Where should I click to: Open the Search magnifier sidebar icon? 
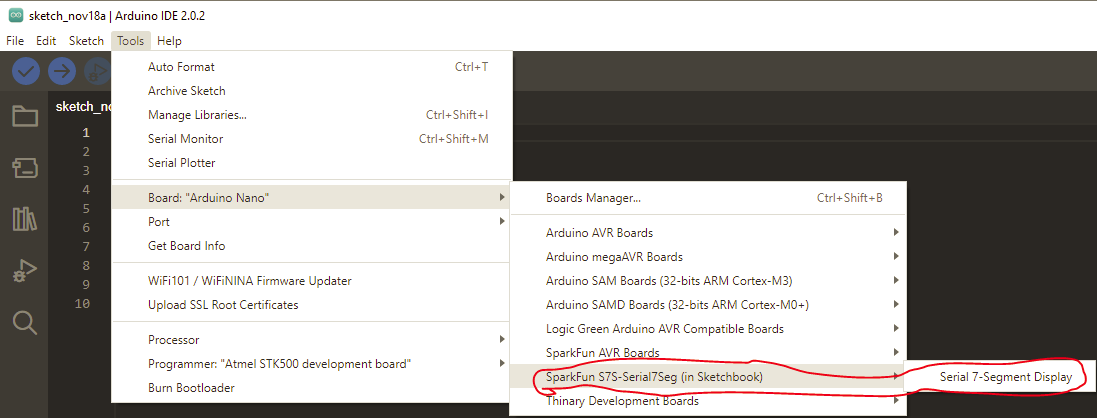[x=25, y=322]
